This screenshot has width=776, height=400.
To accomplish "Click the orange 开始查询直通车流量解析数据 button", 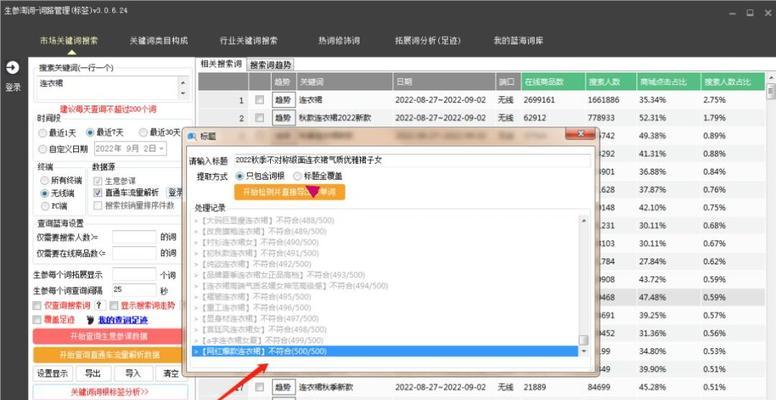I will coord(108,355).
